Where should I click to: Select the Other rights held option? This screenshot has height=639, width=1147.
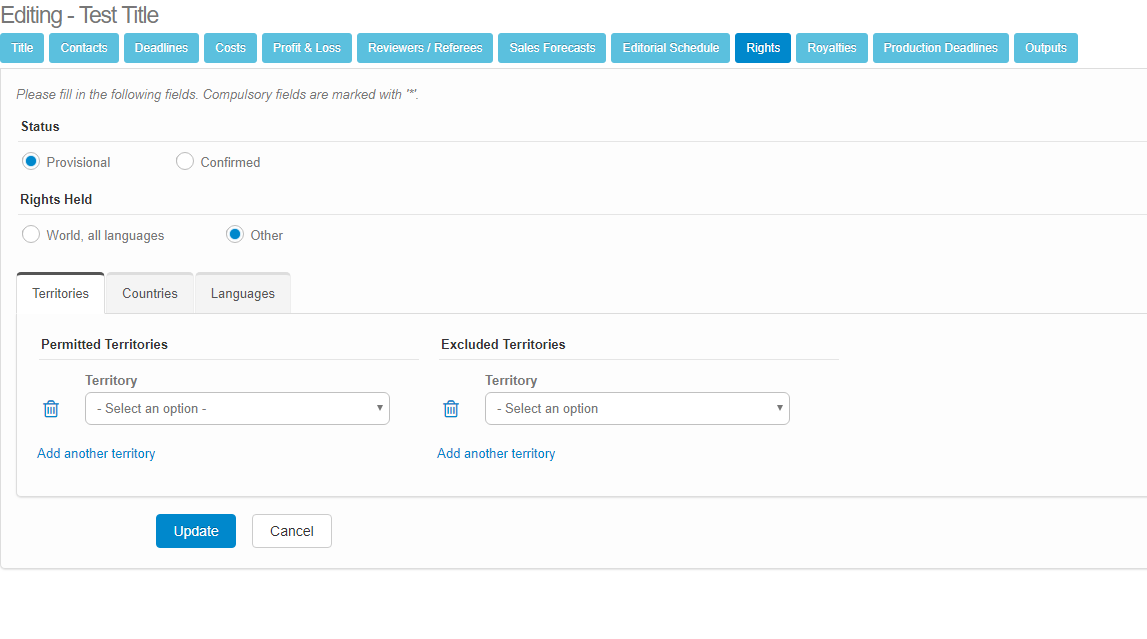(235, 235)
